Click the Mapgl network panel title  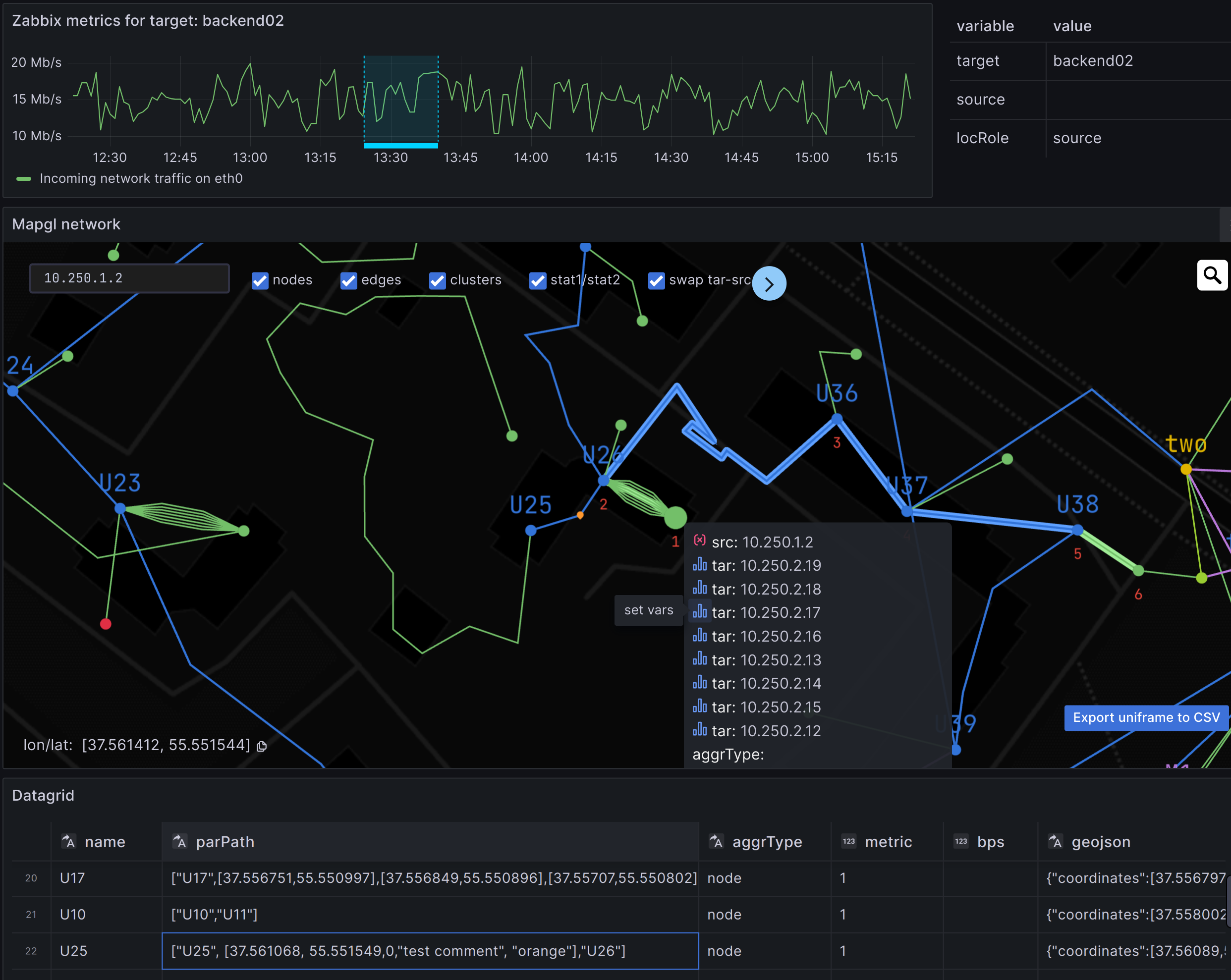point(66,224)
